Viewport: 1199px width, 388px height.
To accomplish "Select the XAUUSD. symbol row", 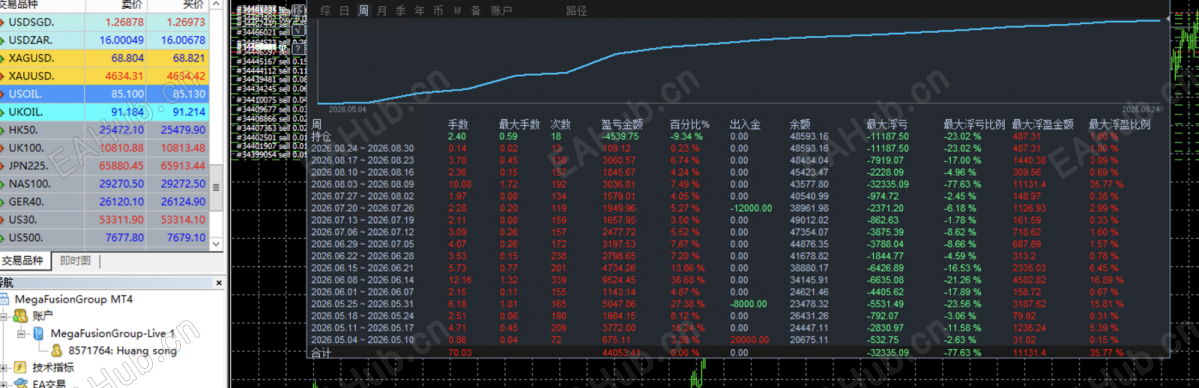I will [105, 76].
